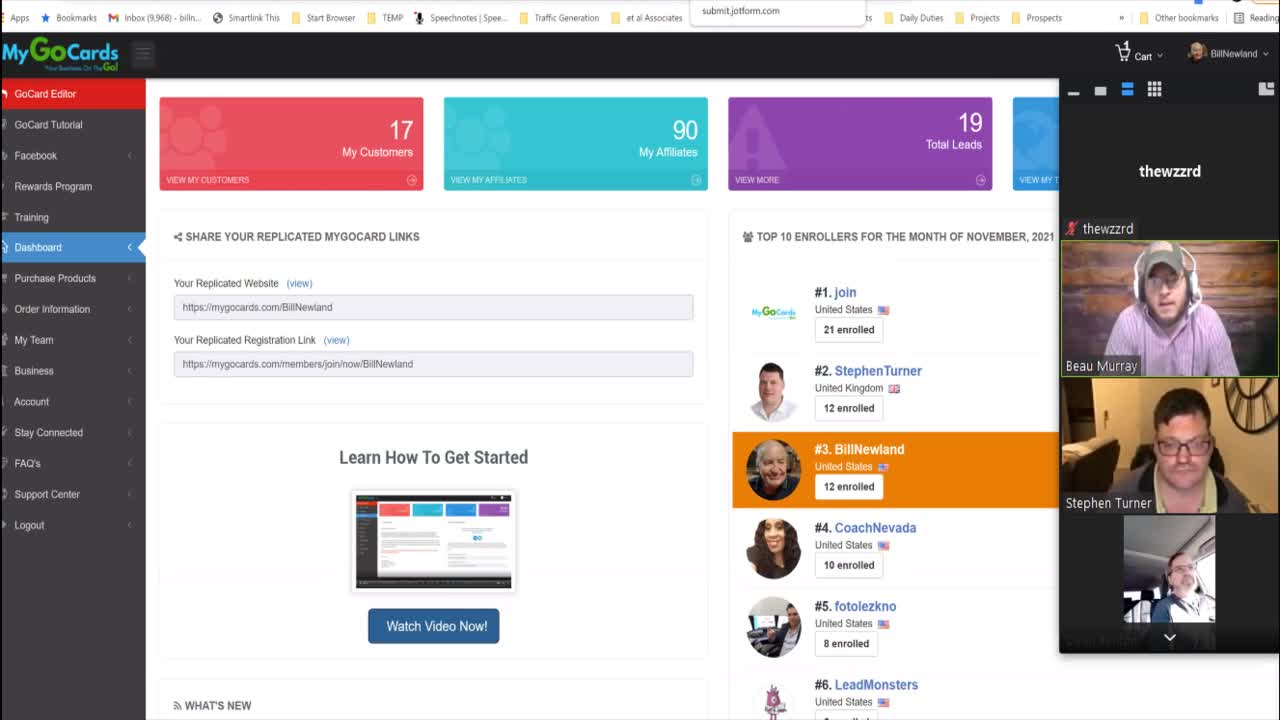
Task: Toggle the sidebar hamburger menu icon
Action: point(143,53)
